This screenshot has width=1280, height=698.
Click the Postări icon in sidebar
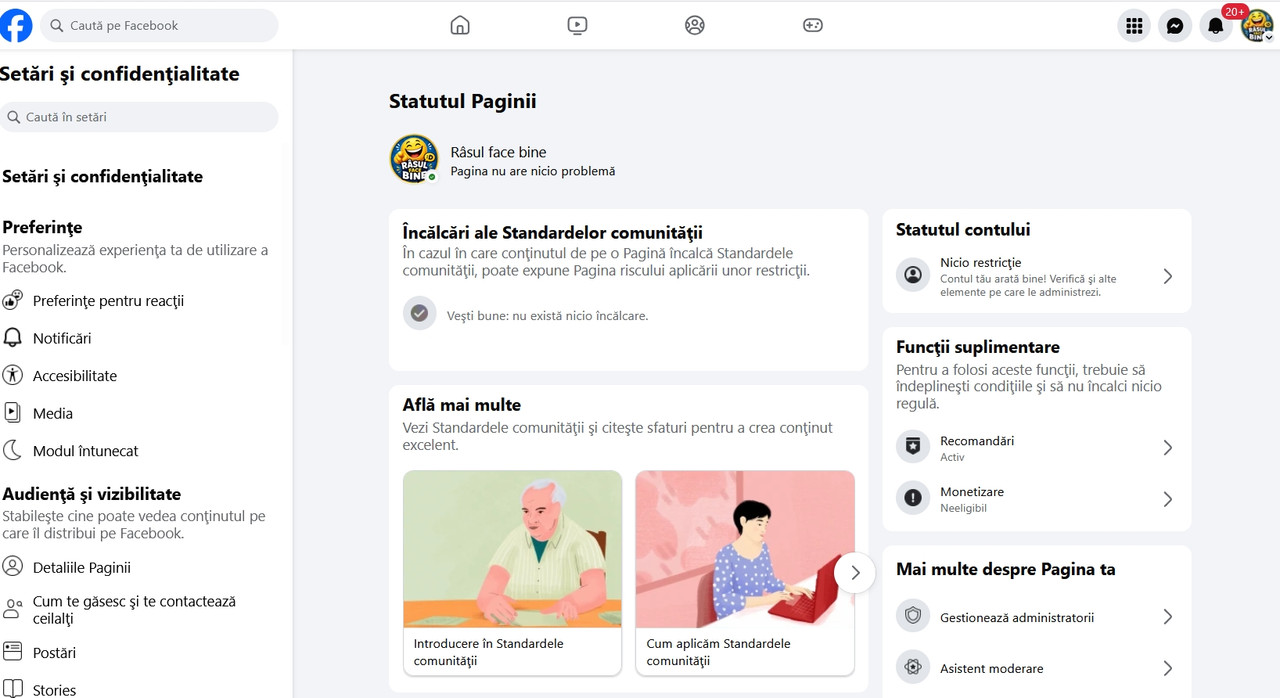[x=12, y=652]
